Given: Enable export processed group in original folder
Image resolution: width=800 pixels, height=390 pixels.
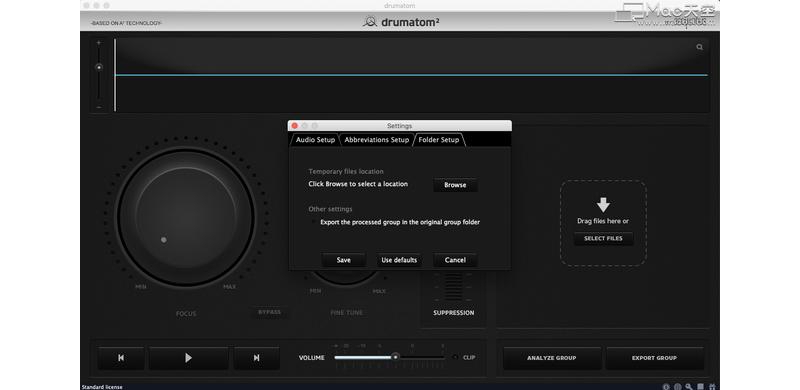Looking at the screenshot, I should (x=313, y=222).
